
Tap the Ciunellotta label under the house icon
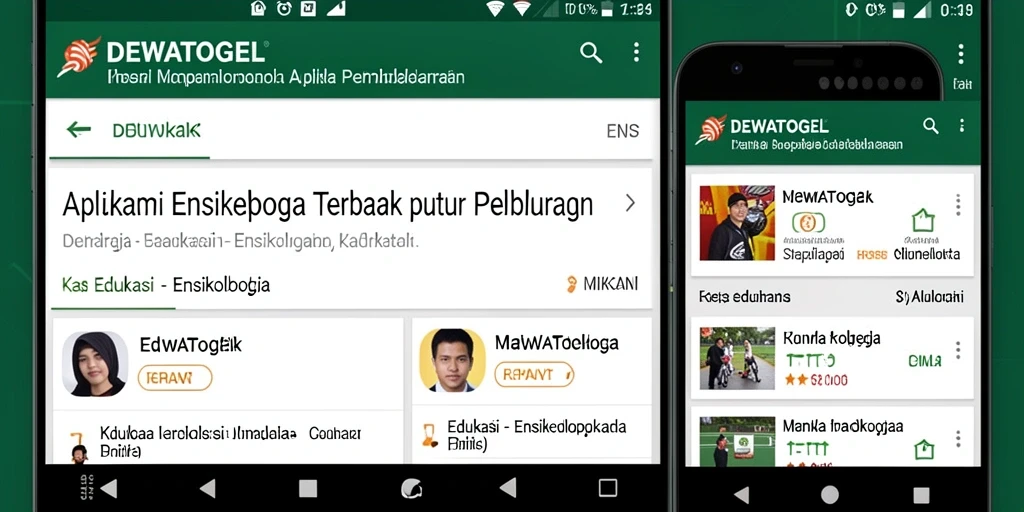coord(927,254)
